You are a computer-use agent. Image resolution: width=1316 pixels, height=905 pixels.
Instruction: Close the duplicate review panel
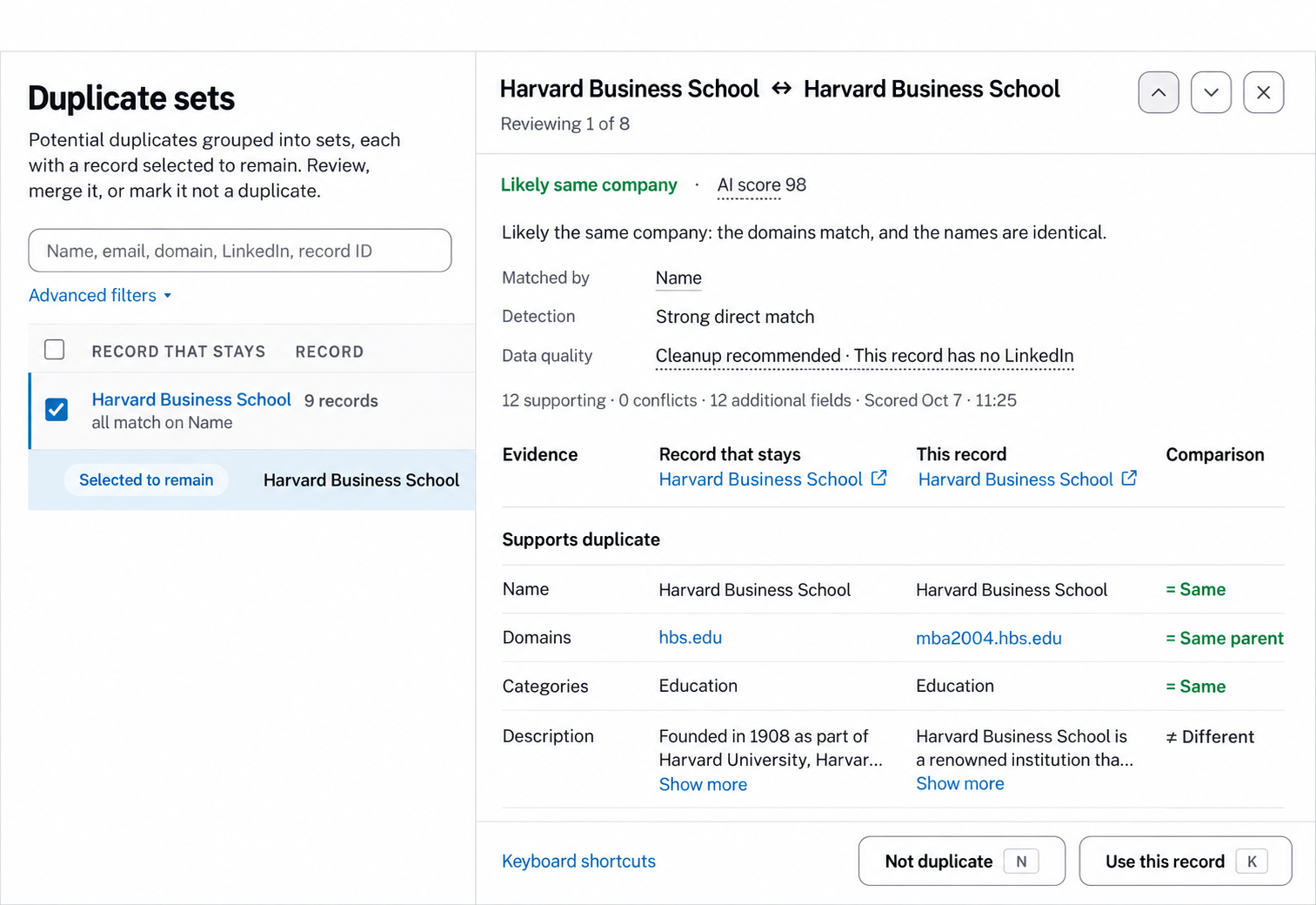1264,92
